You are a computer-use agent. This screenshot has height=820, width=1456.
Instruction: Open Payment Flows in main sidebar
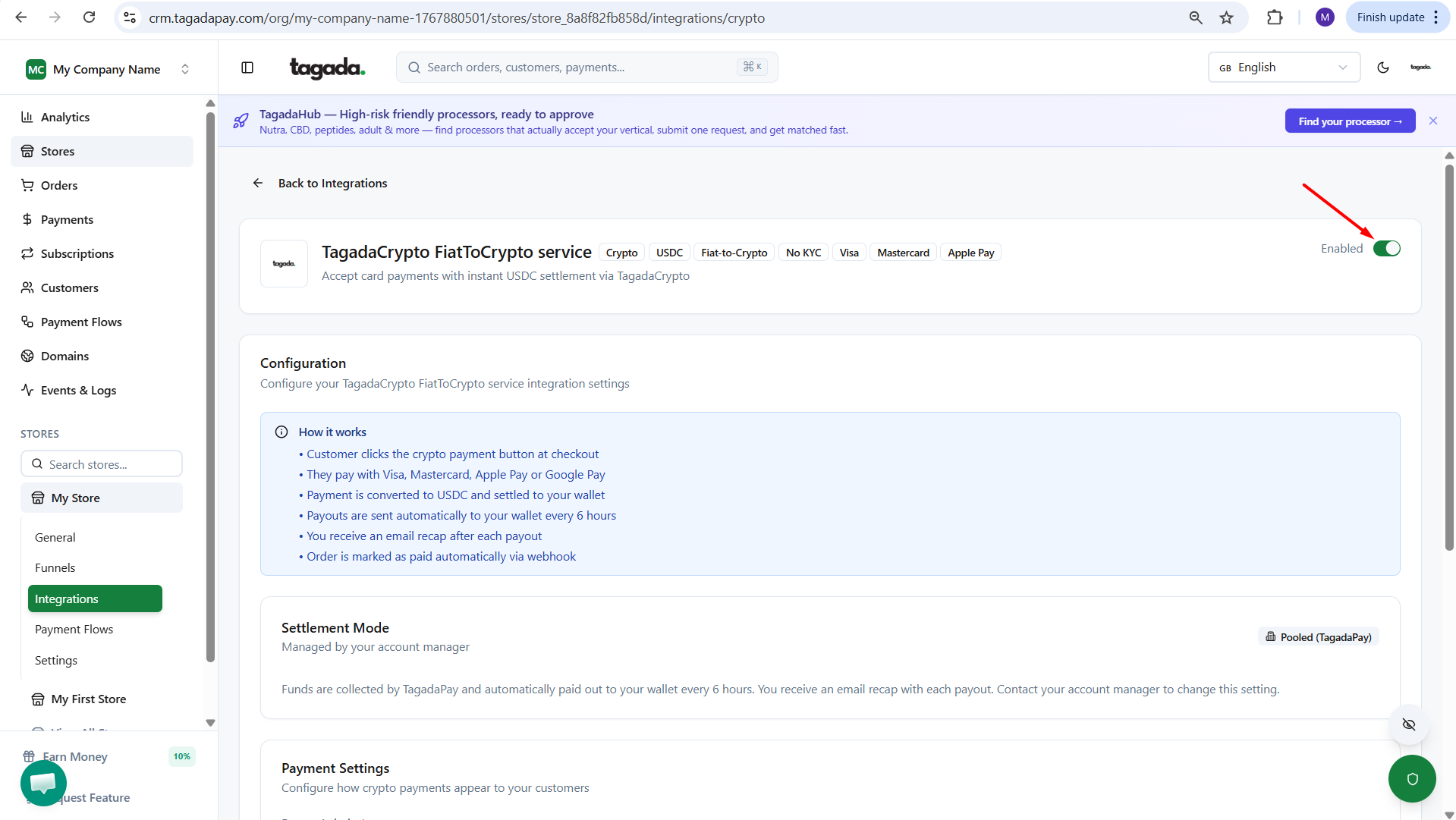[x=81, y=322]
